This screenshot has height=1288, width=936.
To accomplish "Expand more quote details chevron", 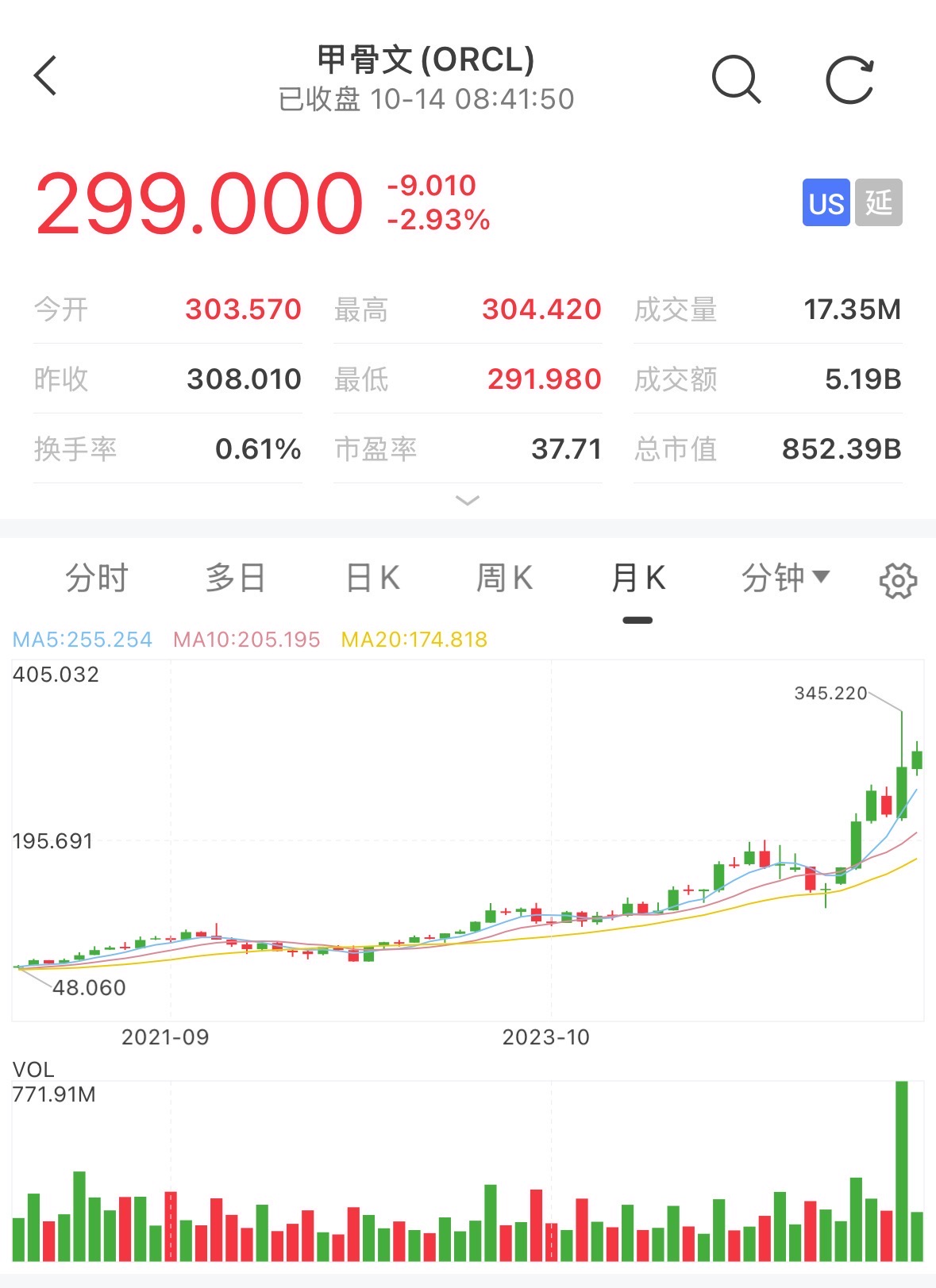I will [468, 500].
